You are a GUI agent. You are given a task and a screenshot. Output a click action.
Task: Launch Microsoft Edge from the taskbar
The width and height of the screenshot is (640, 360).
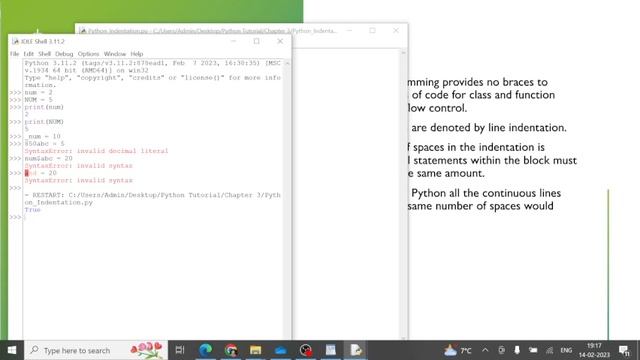[x=205, y=350]
